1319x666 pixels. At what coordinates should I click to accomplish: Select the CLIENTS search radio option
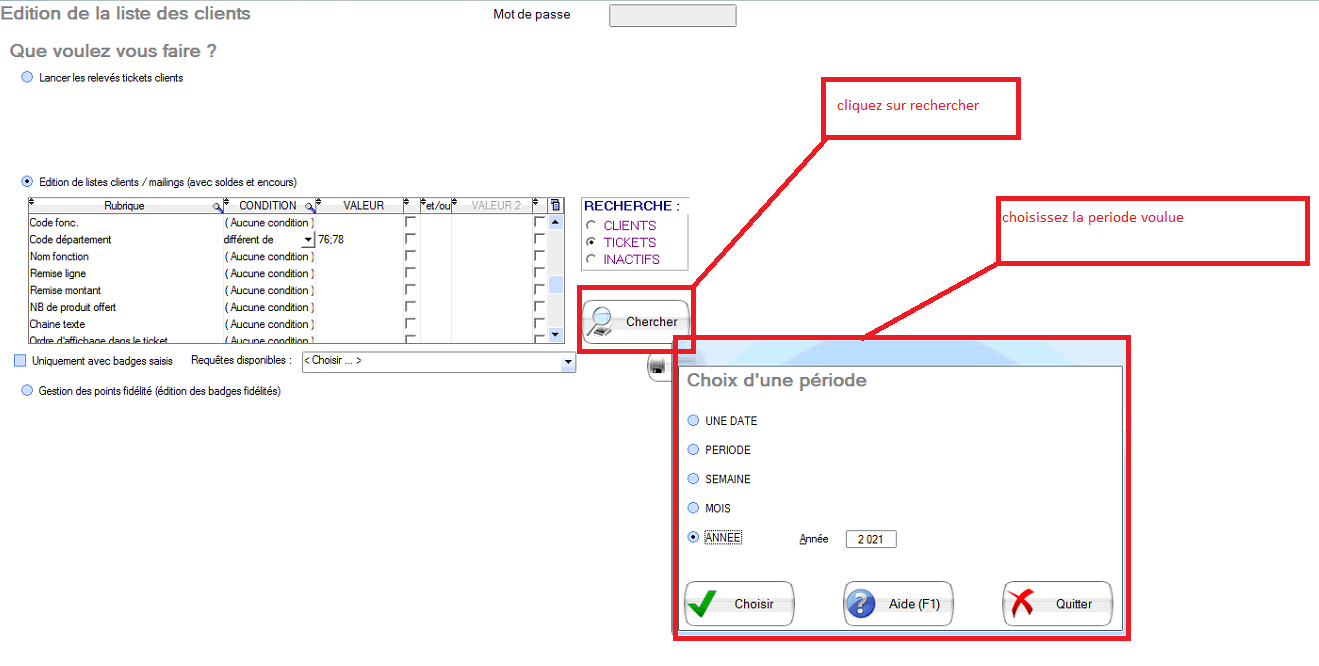click(591, 226)
